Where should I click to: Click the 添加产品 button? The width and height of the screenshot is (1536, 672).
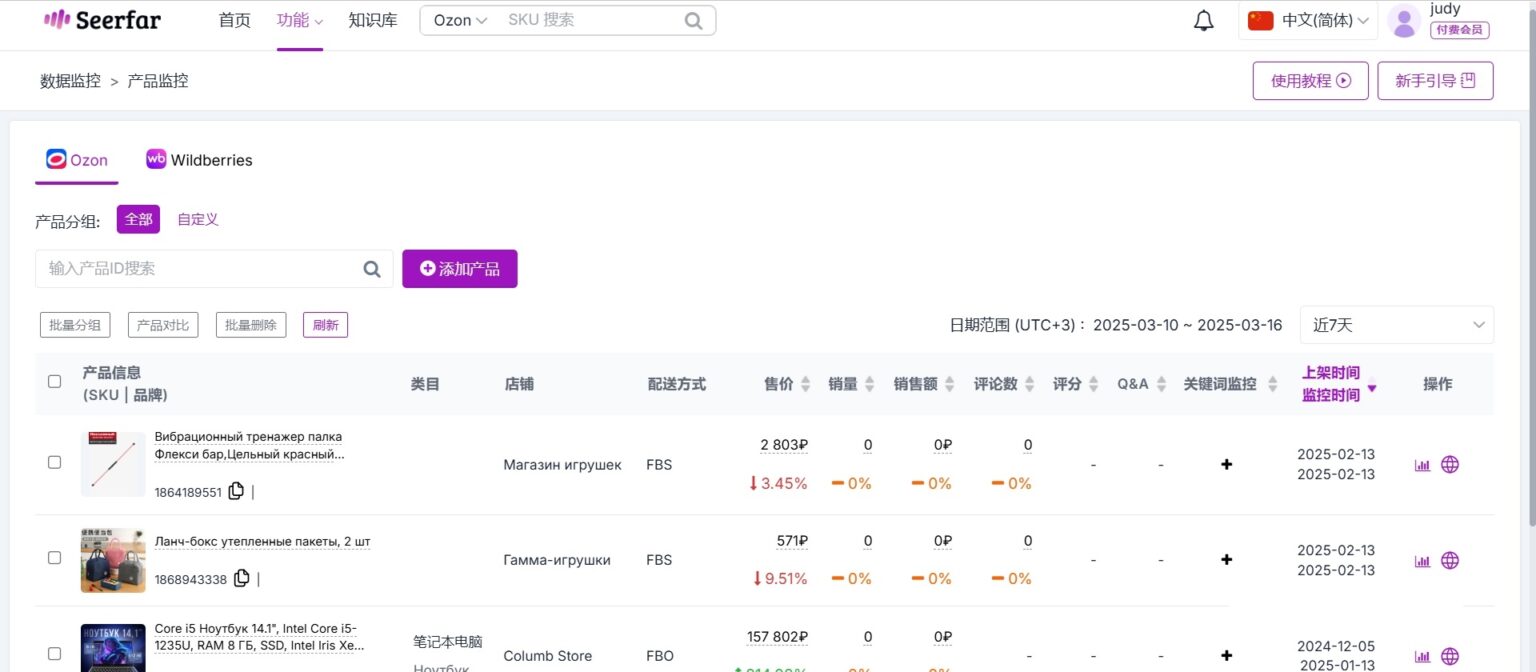pyautogui.click(x=460, y=268)
